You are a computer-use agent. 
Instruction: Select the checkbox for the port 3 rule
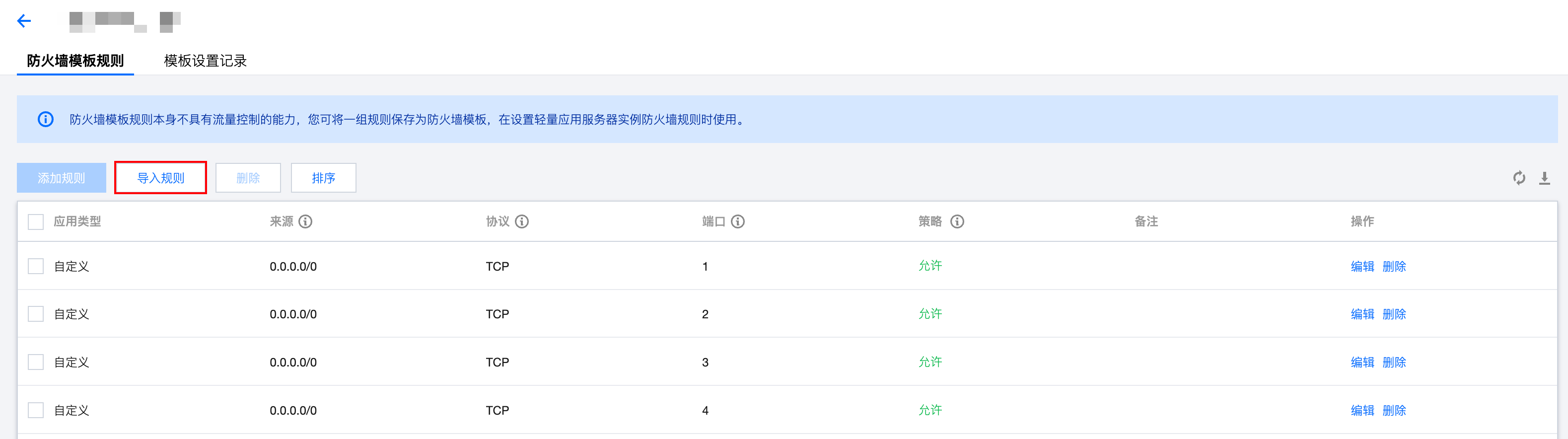point(36,363)
